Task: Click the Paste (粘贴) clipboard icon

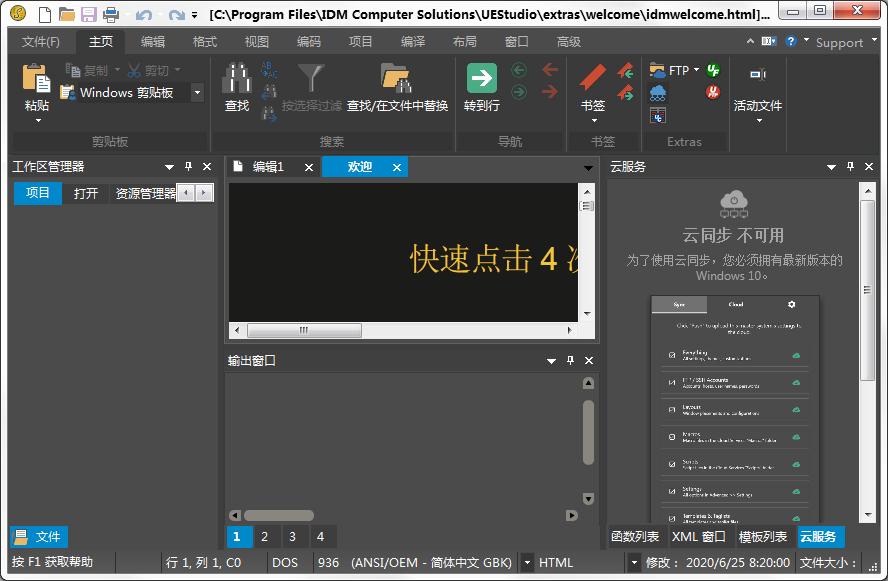Action: (37, 80)
